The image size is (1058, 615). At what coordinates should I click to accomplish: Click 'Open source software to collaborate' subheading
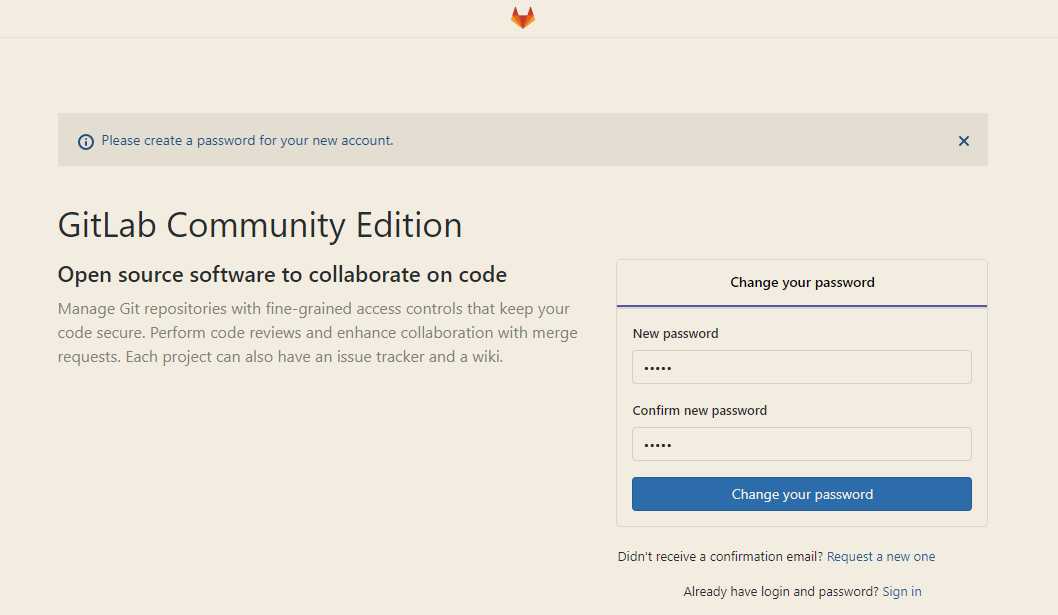282,275
